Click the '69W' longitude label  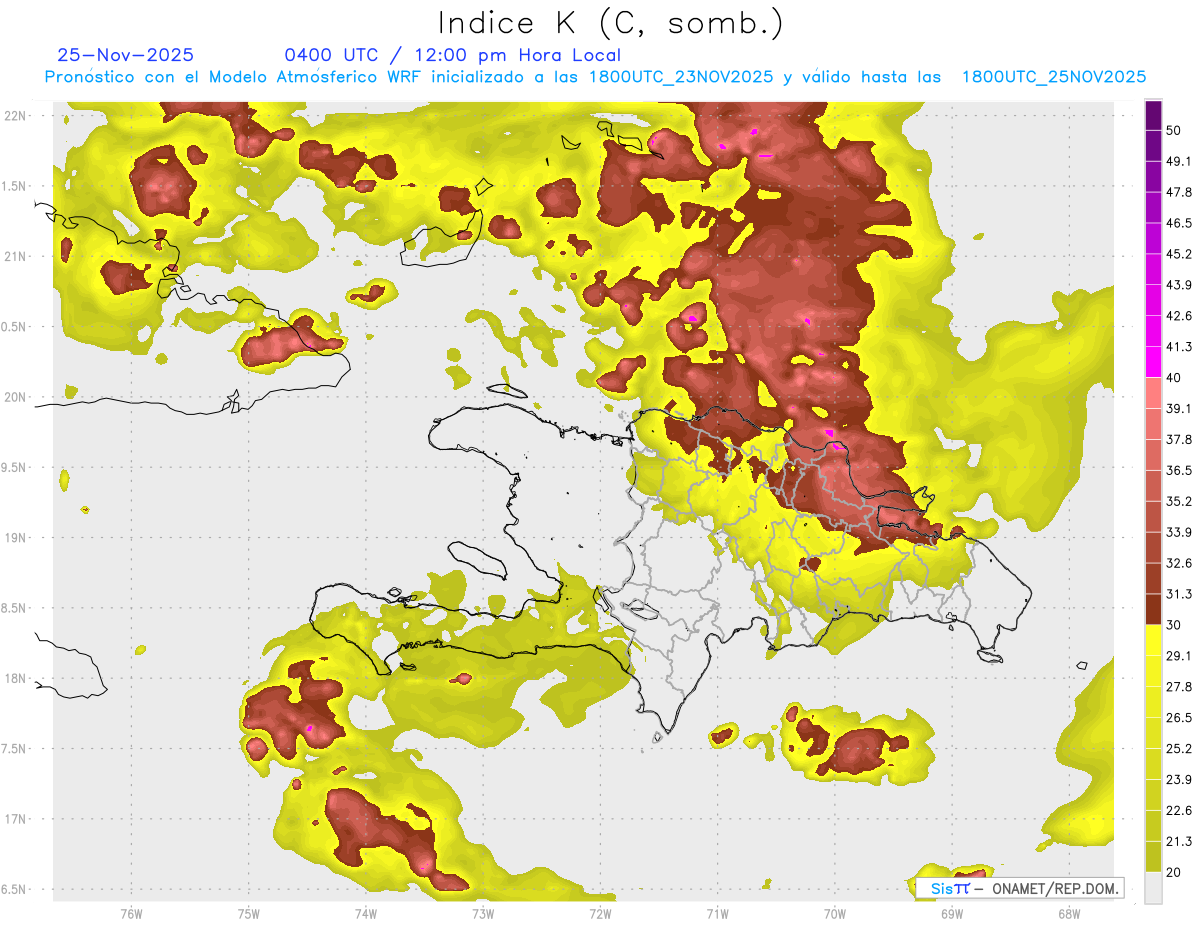pos(952,914)
